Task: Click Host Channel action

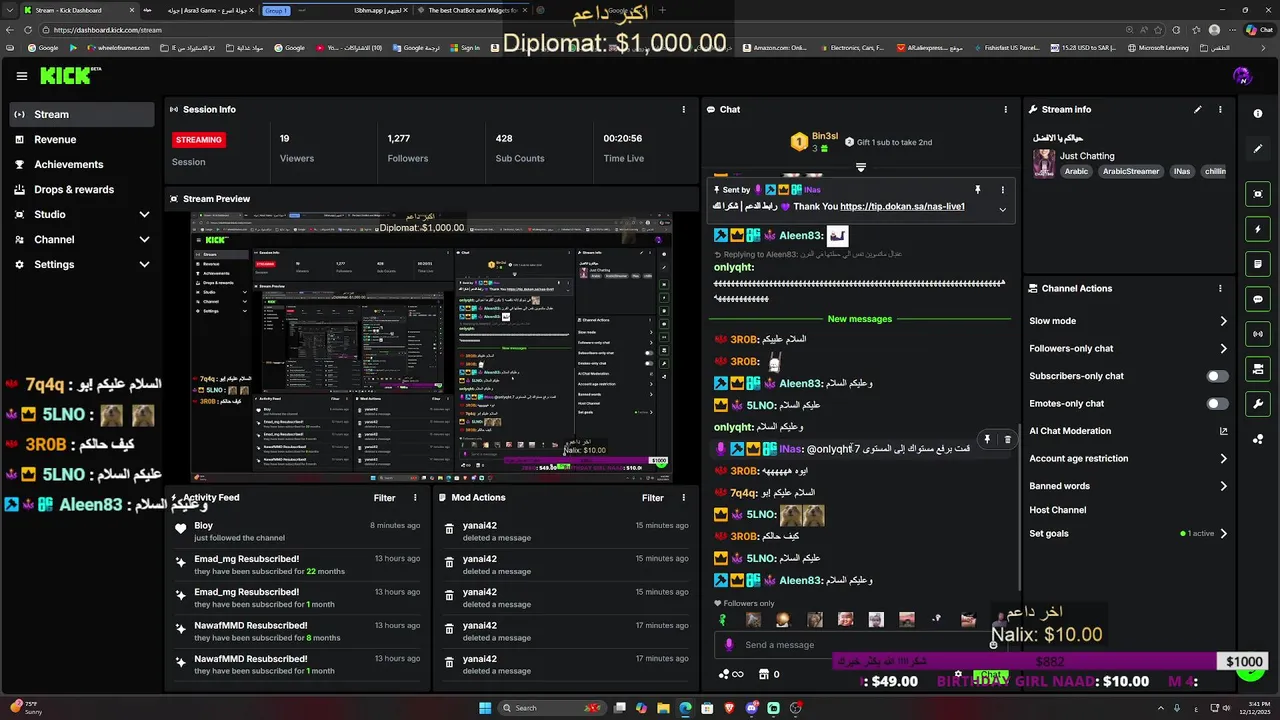Action: click(x=1058, y=510)
